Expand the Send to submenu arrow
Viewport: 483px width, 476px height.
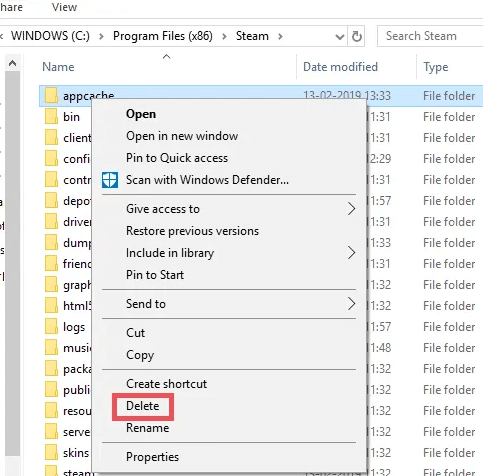(x=351, y=304)
